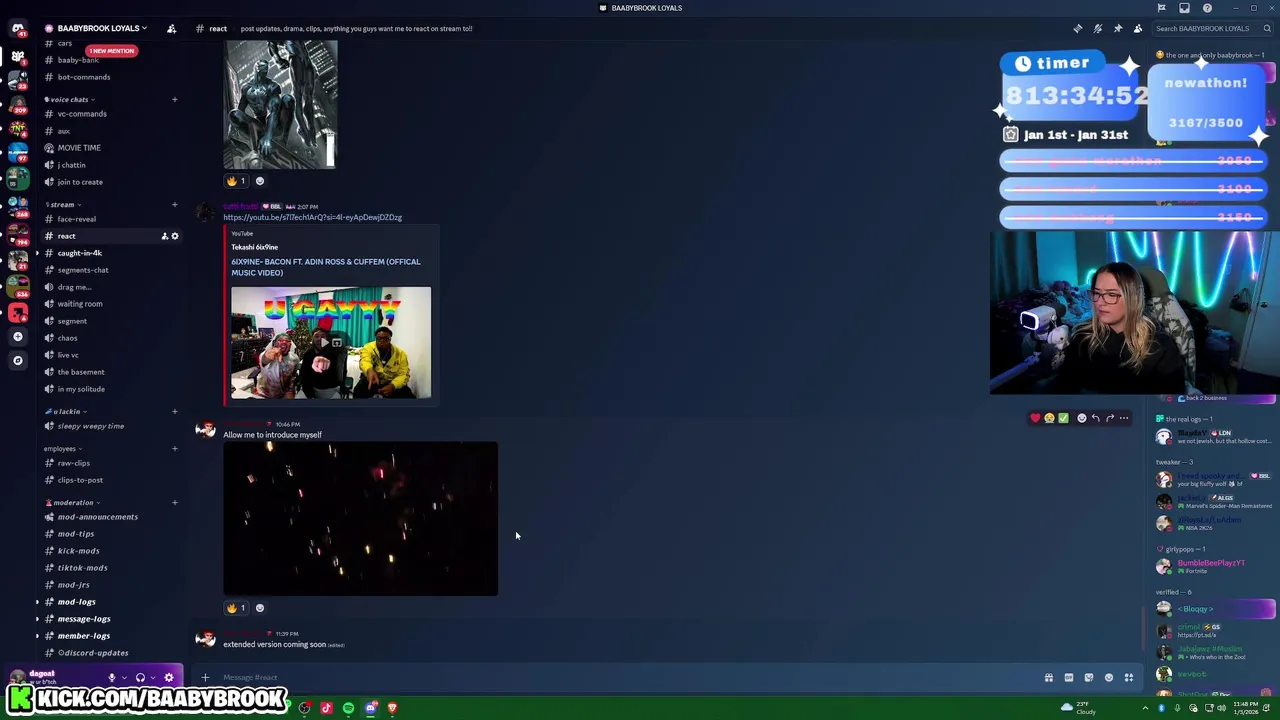Open segments-chat channel
Screen dimensions: 1280x720
[x=83, y=270]
